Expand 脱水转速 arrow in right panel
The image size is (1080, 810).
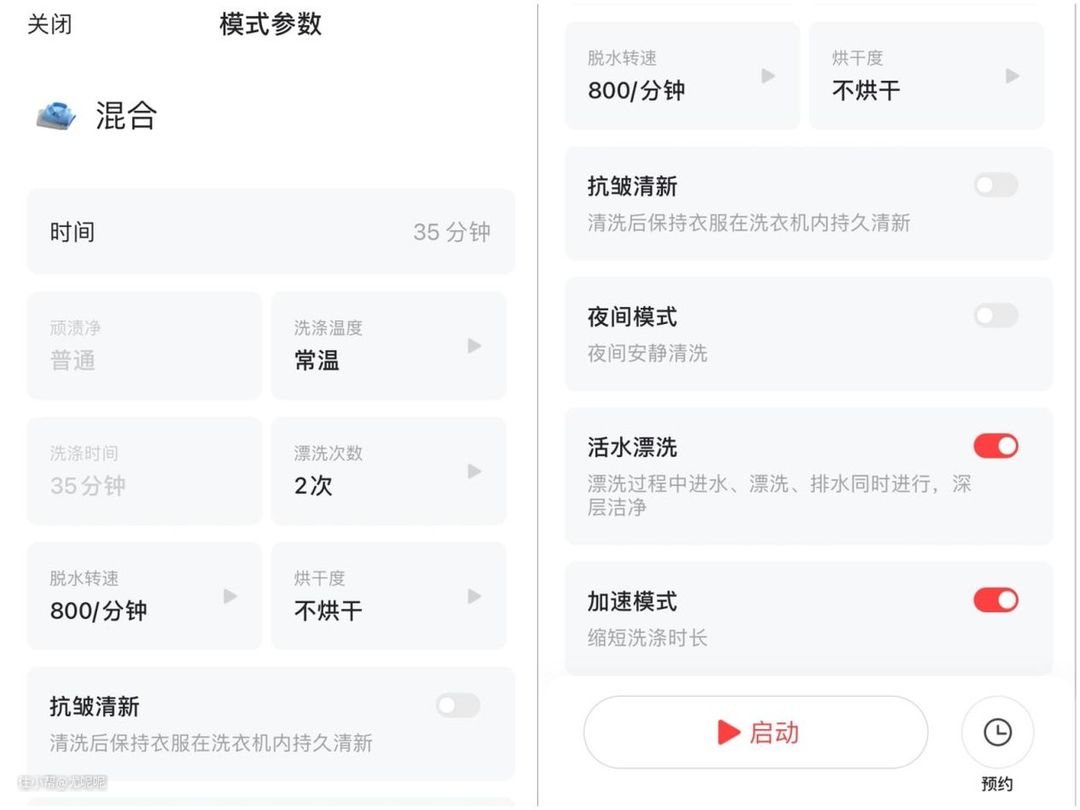click(768, 76)
